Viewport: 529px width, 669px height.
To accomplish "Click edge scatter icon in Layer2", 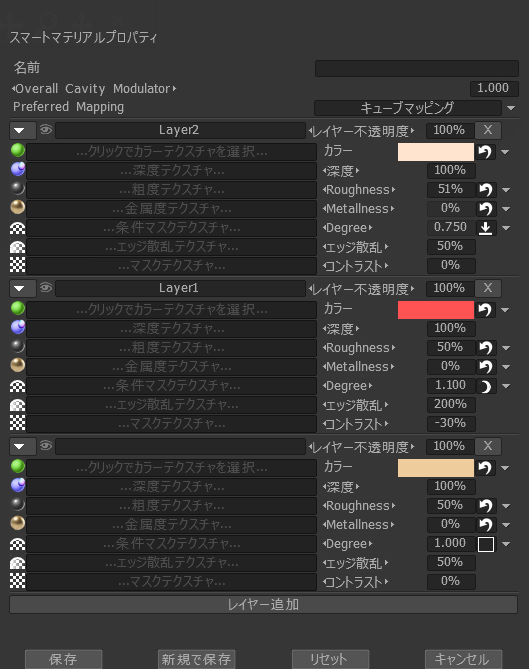I will [x=17, y=247].
